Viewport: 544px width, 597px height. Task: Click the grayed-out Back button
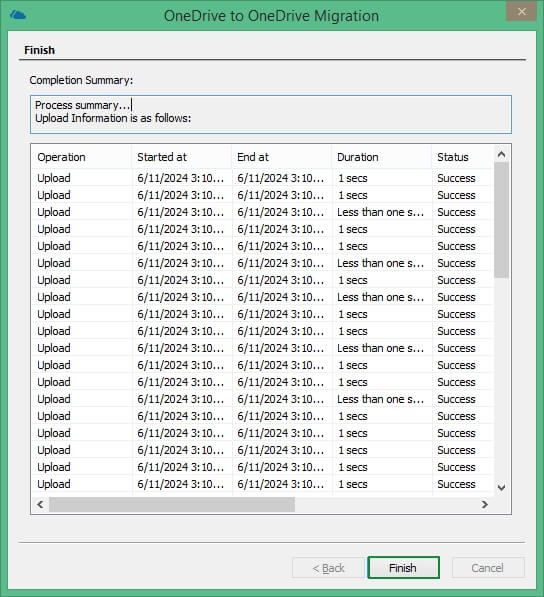click(328, 568)
